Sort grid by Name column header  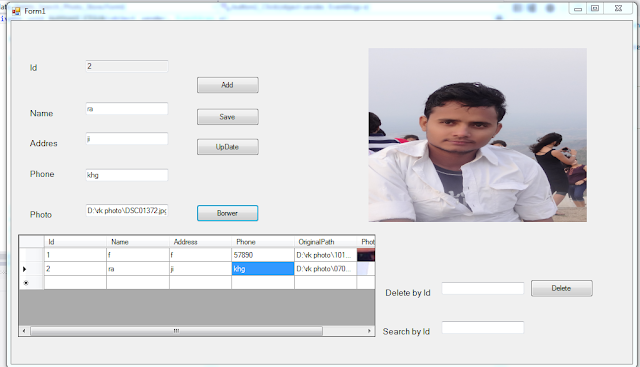pos(138,242)
